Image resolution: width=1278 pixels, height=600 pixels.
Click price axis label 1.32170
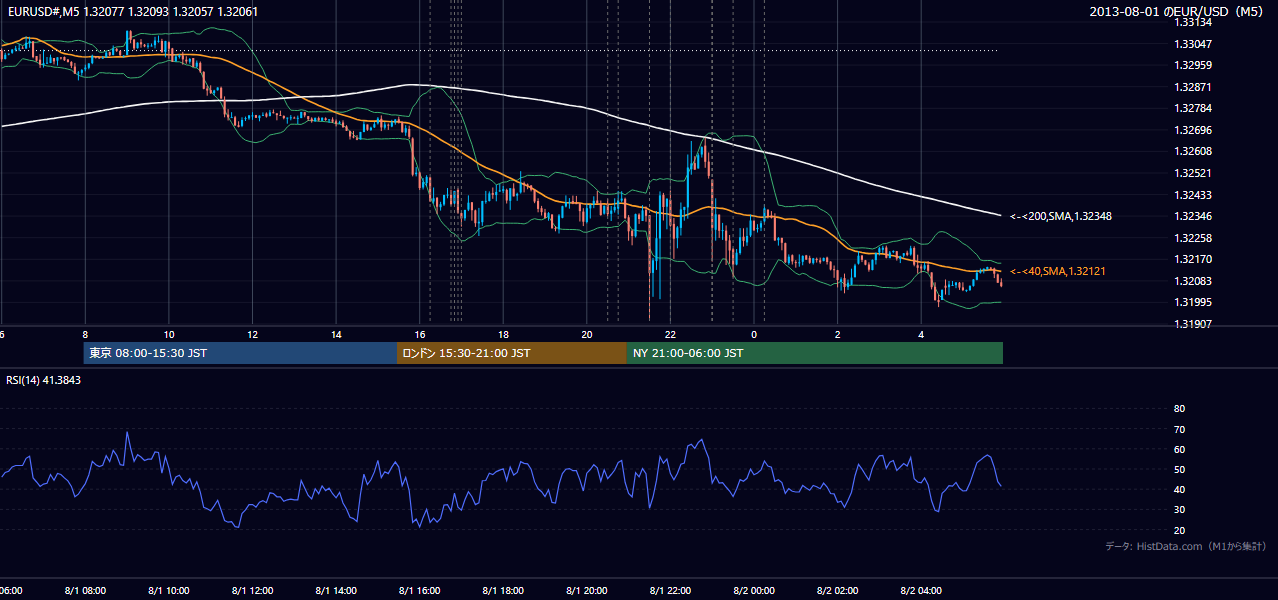coord(1193,260)
